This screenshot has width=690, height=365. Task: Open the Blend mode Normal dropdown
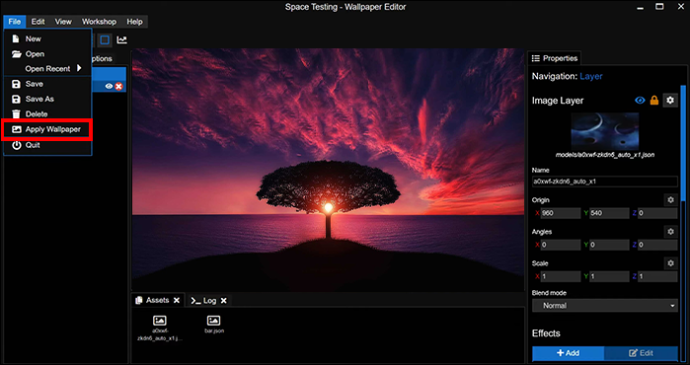pos(605,306)
